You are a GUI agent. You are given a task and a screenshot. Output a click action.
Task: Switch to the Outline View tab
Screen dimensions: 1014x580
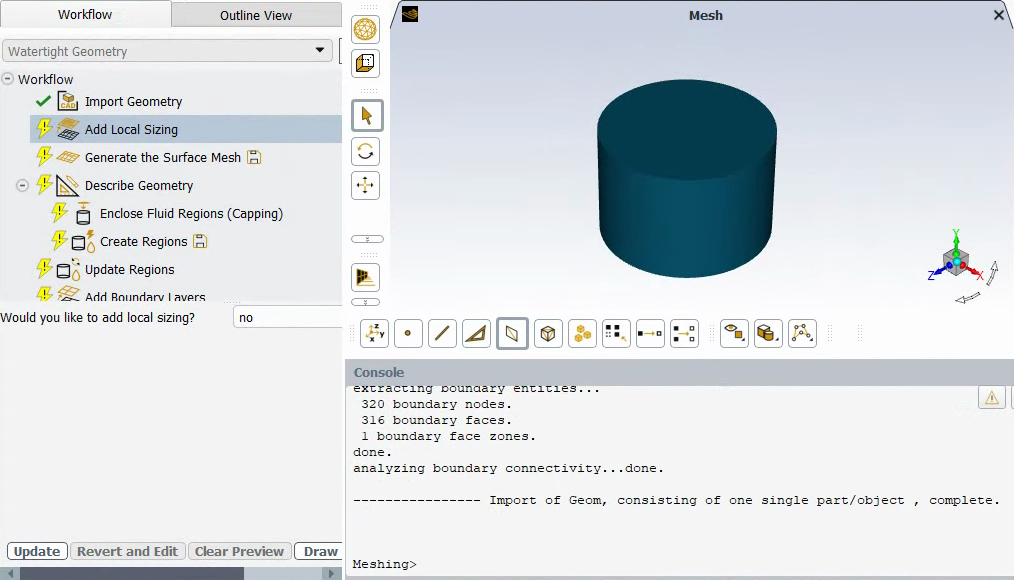[256, 15]
